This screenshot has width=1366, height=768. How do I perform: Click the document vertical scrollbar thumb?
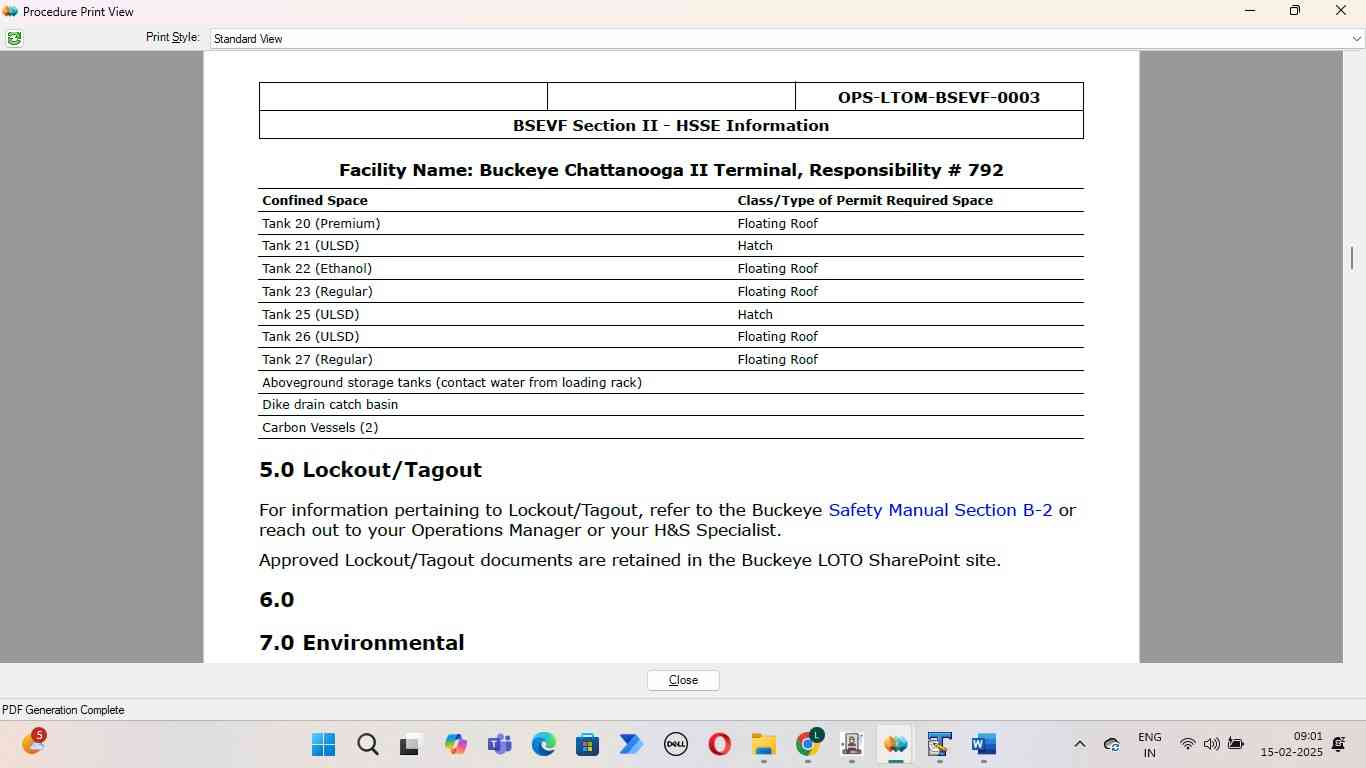(x=1352, y=258)
